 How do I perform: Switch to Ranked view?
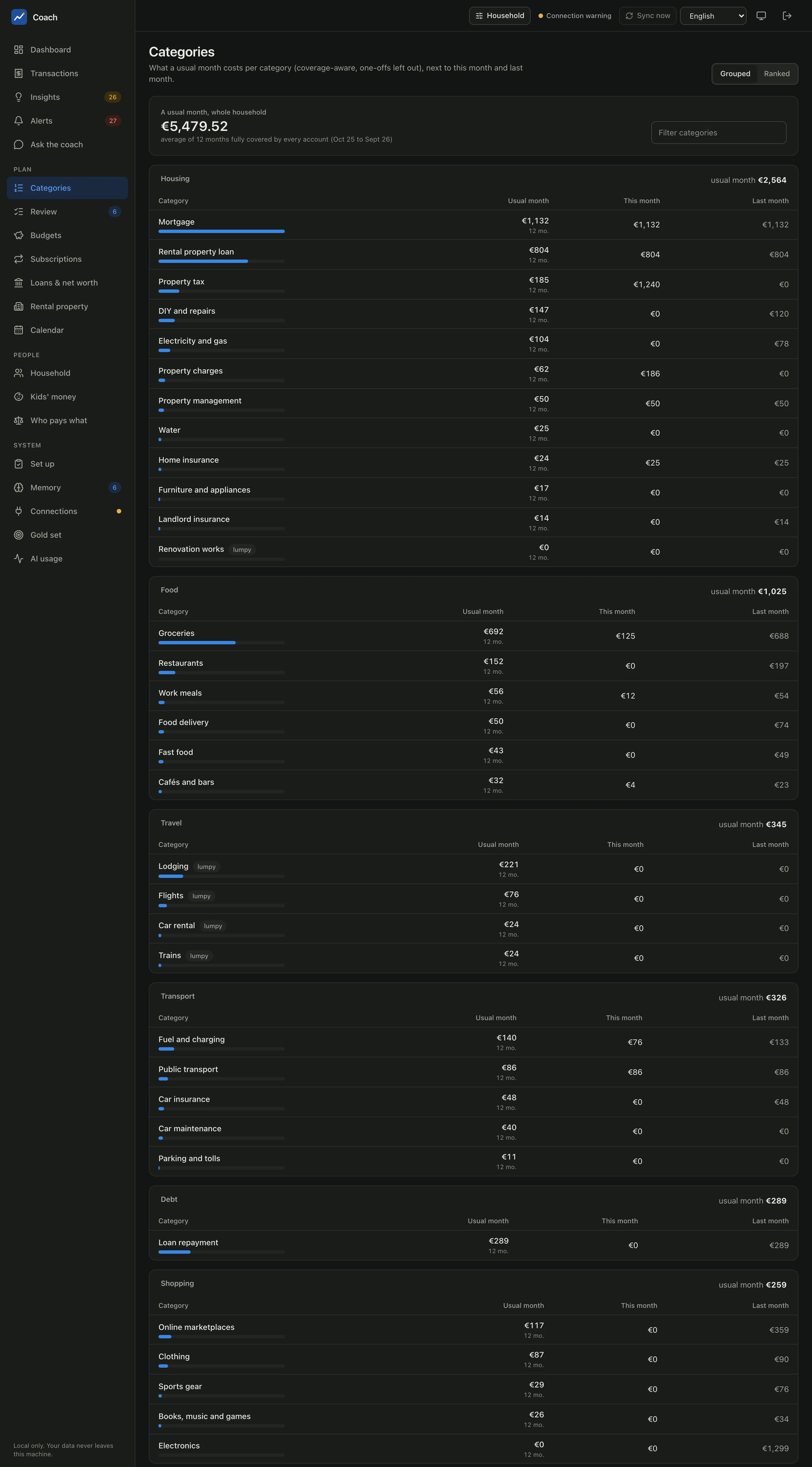tap(777, 74)
